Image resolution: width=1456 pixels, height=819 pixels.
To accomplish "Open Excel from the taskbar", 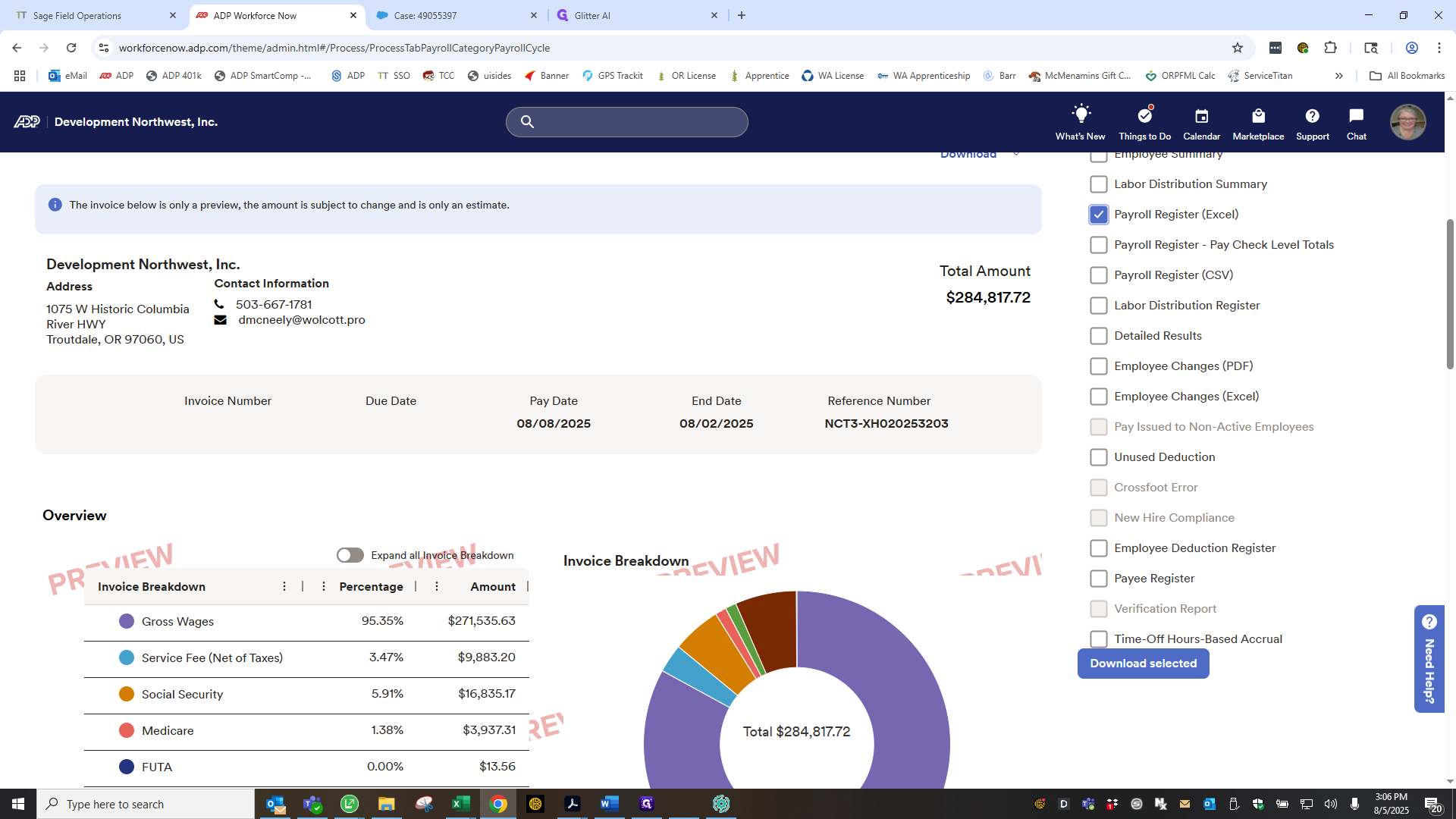I will click(x=460, y=804).
